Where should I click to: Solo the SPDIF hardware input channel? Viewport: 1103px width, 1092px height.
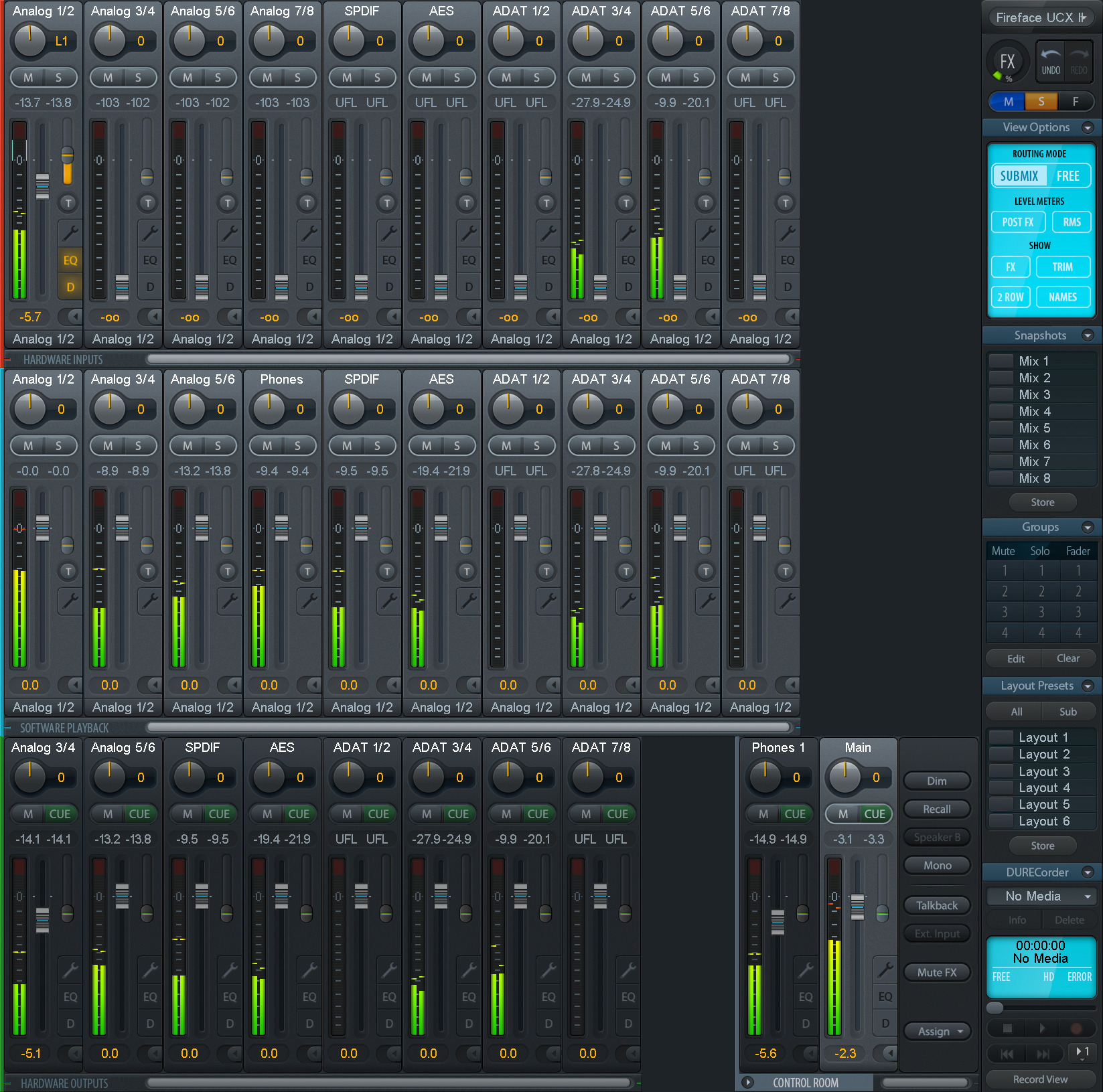coord(377,78)
